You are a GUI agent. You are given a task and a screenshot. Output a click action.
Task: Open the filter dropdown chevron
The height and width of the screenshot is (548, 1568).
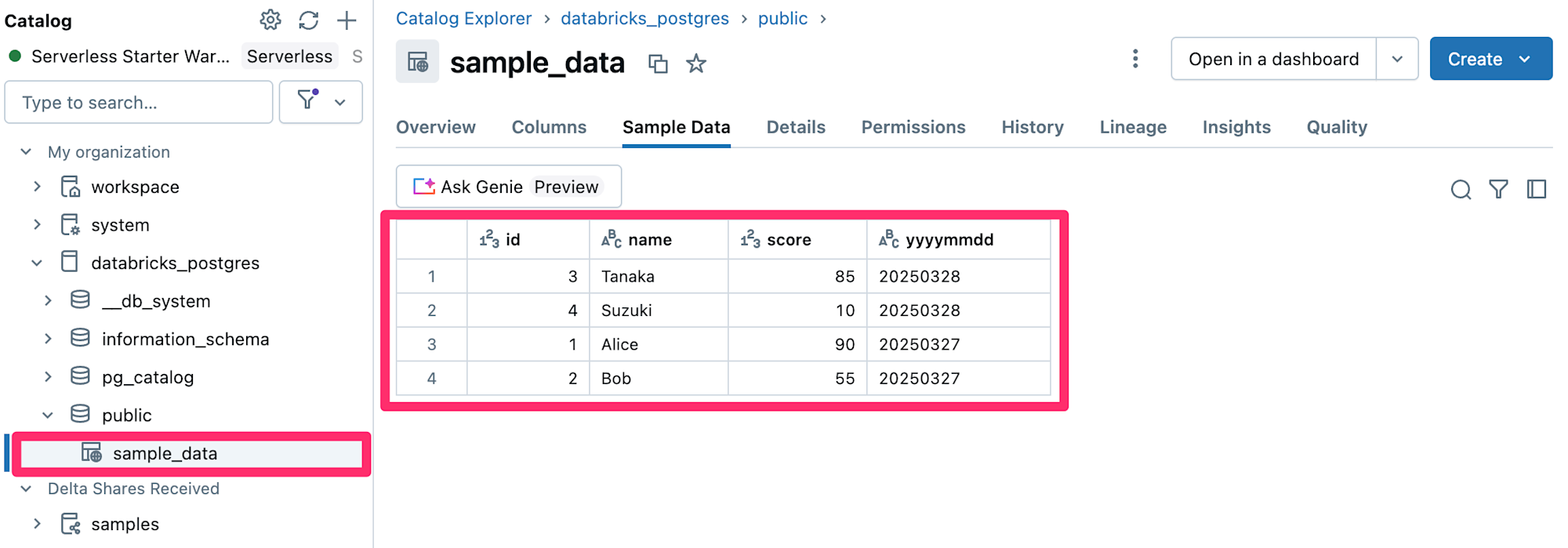340,102
